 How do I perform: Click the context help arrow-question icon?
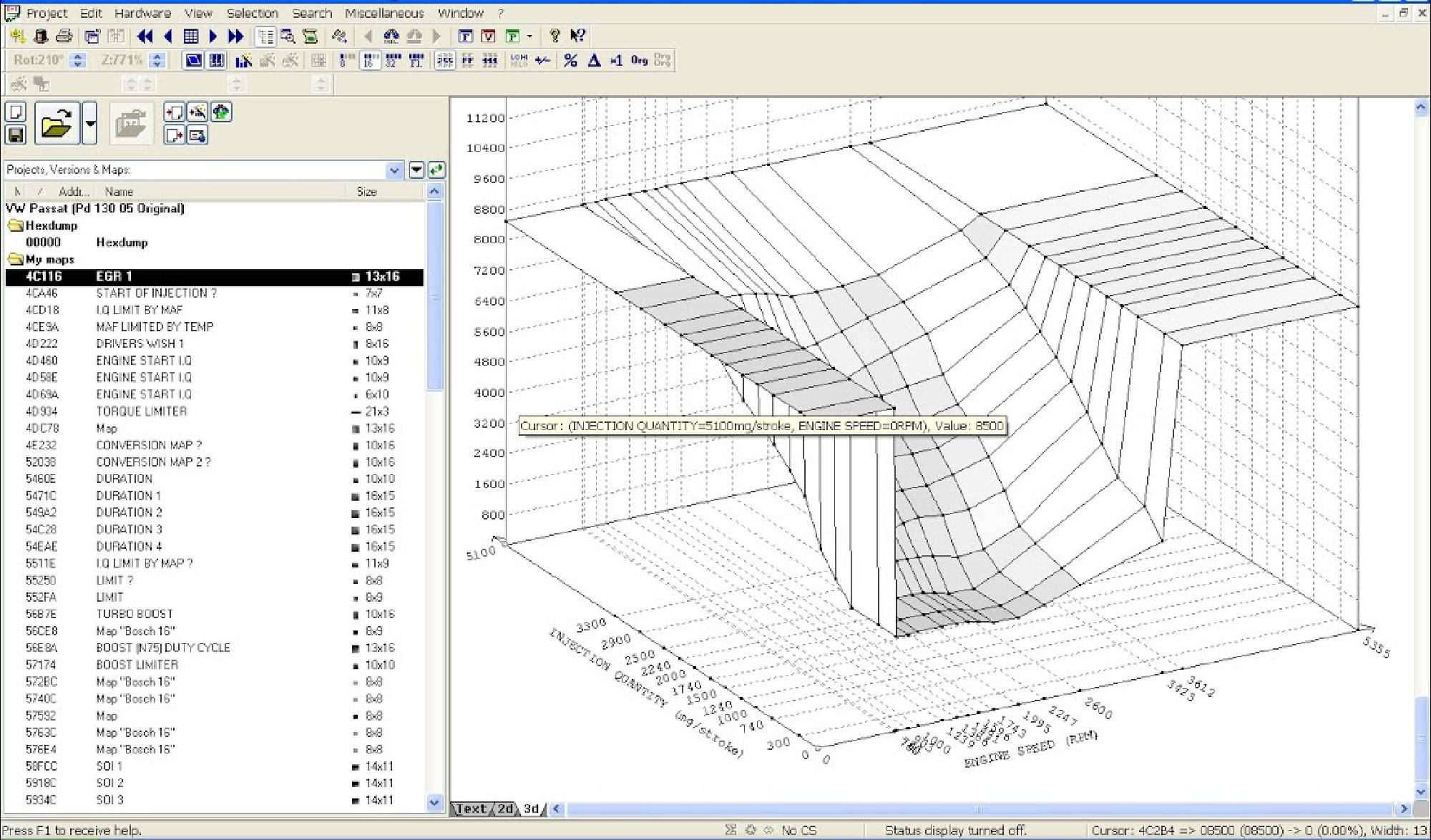(577, 36)
